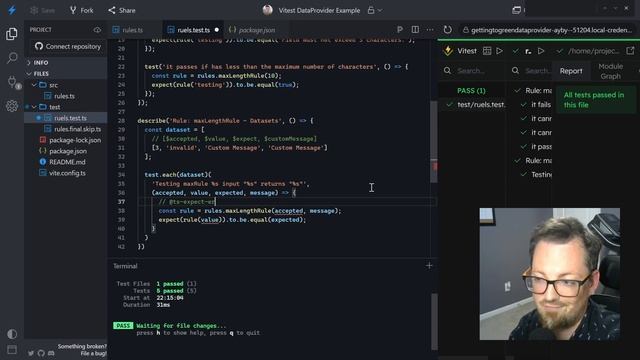
Task: Run current file tests play icon
Action: 541,51
